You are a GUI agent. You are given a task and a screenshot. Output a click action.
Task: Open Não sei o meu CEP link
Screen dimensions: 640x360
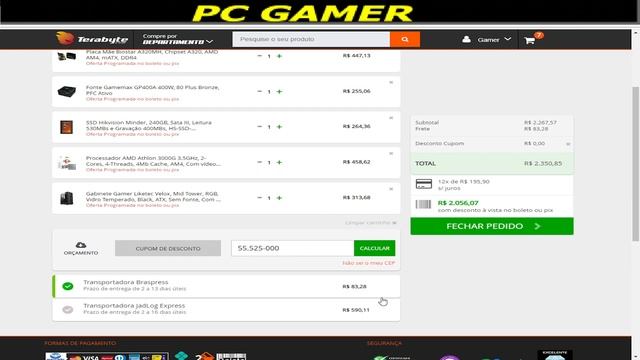(x=369, y=263)
